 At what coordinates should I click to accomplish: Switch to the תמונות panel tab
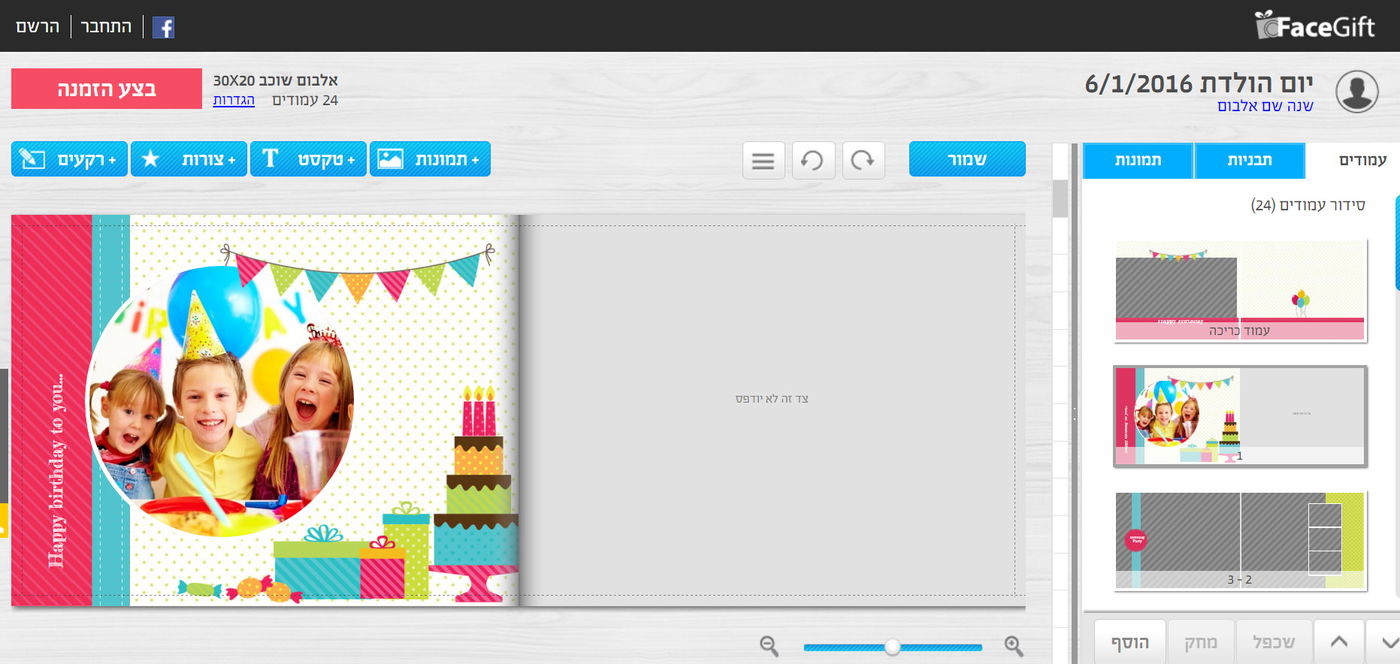click(1138, 160)
